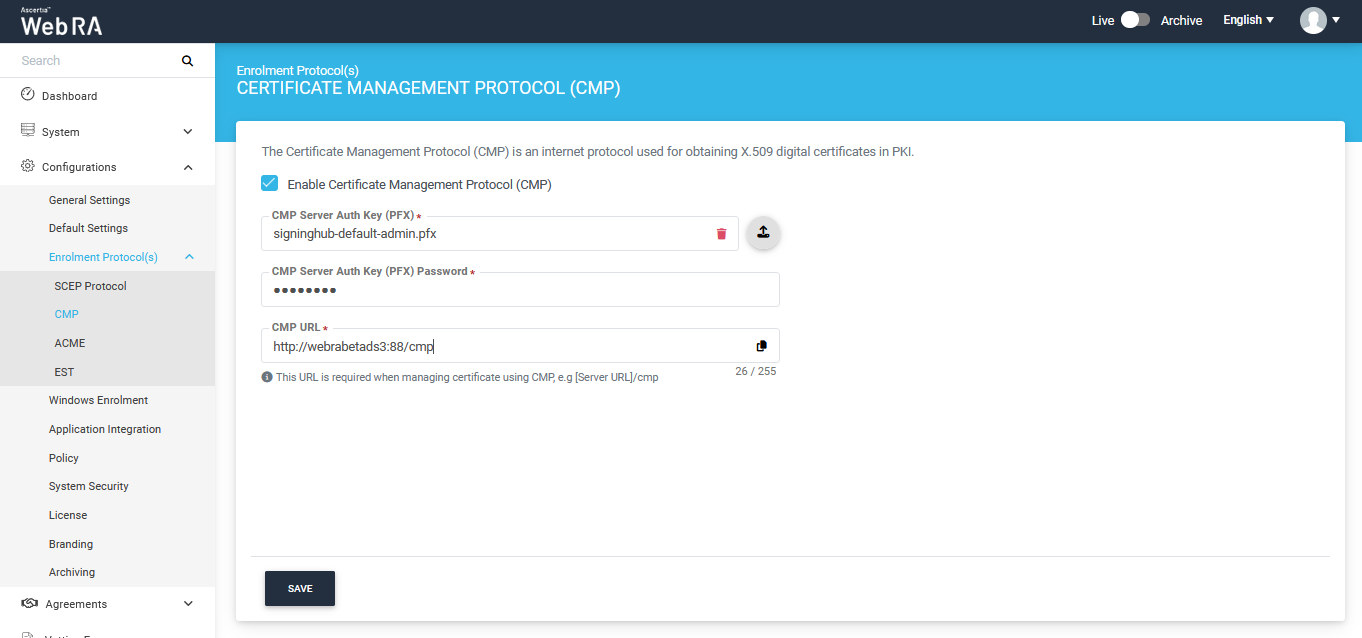
Task: Select ACME in the sidebar
Action: (x=70, y=343)
